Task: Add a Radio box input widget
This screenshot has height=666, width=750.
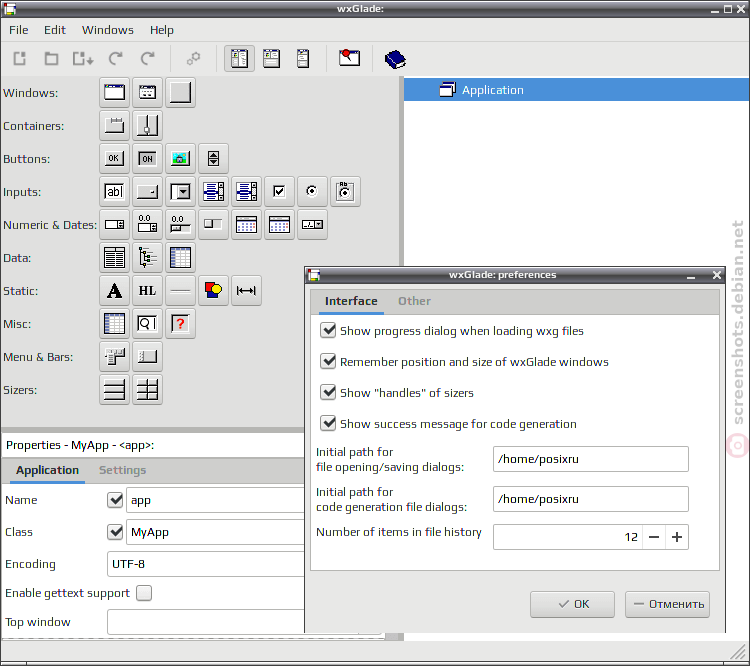Action: click(345, 191)
